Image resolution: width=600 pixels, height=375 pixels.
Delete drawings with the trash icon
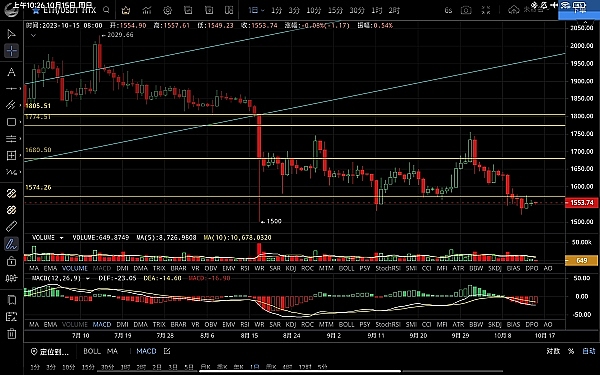(12, 333)
